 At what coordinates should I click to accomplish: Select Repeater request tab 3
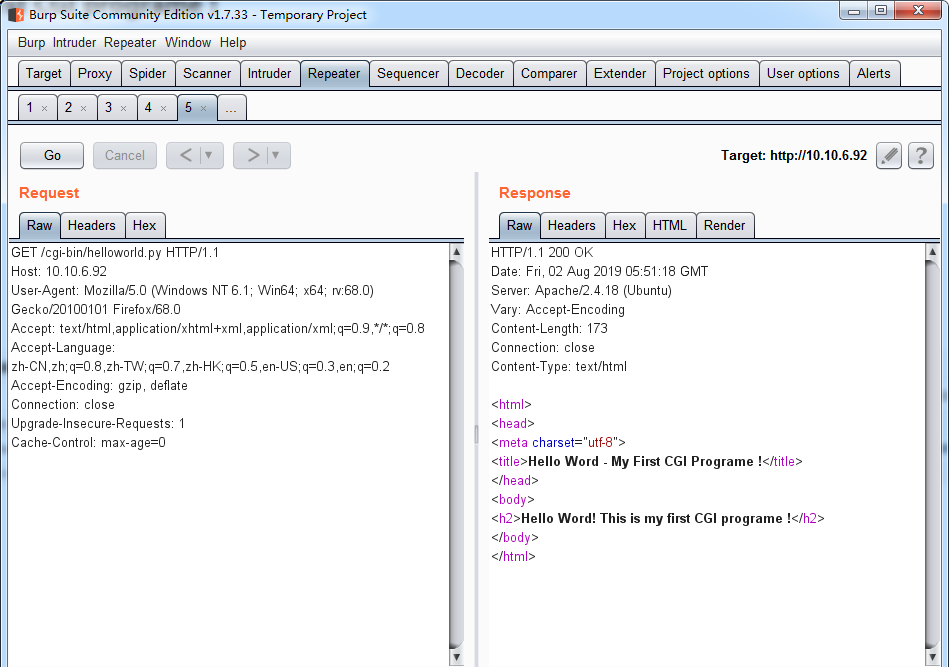coord(109,108)
